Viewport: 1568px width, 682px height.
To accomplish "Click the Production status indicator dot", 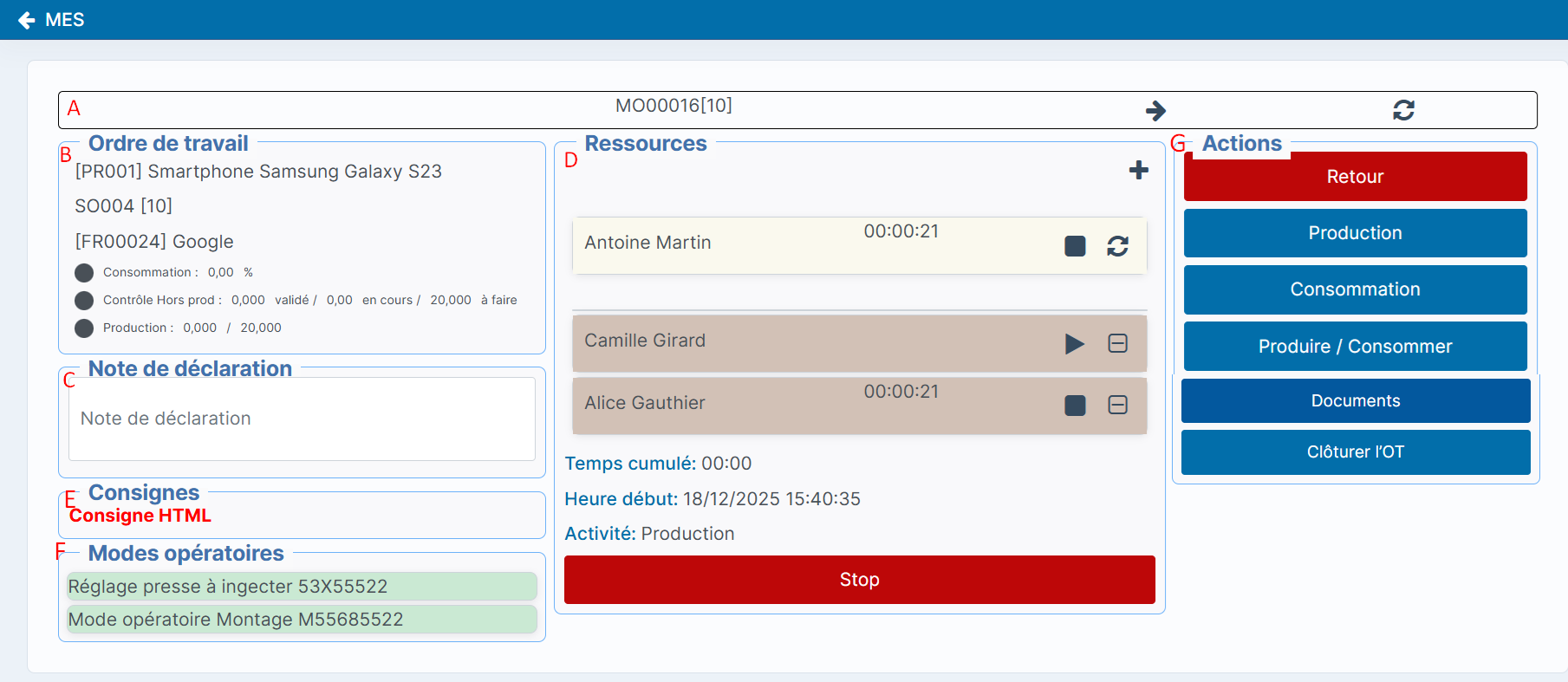I will pyautogui.click(x=84, y=328).
